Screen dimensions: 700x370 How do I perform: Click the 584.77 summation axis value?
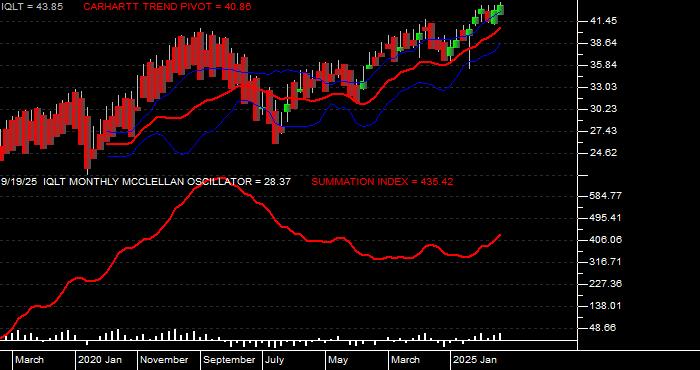pyautogui.click(x=606, y=196)
